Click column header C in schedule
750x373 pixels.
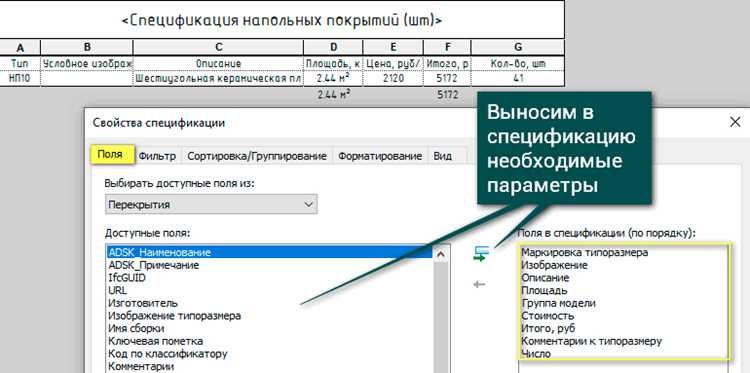click(x=218, y=47)
